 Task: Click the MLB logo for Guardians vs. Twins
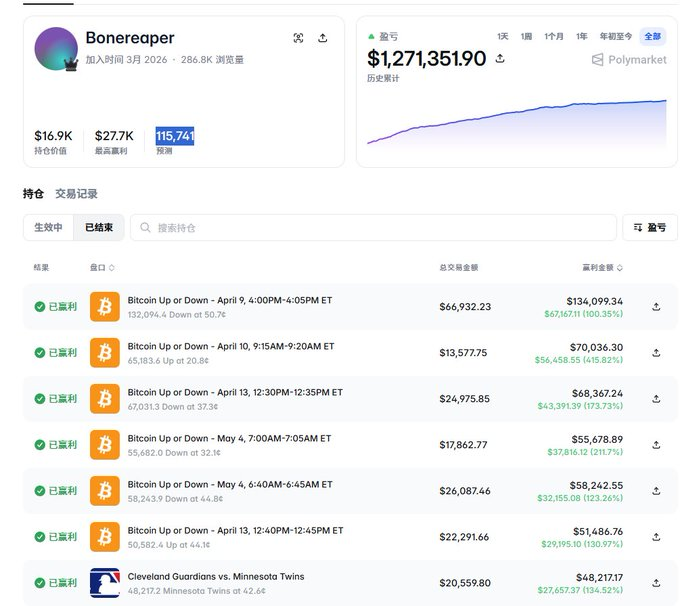click(x=105, y=583)
